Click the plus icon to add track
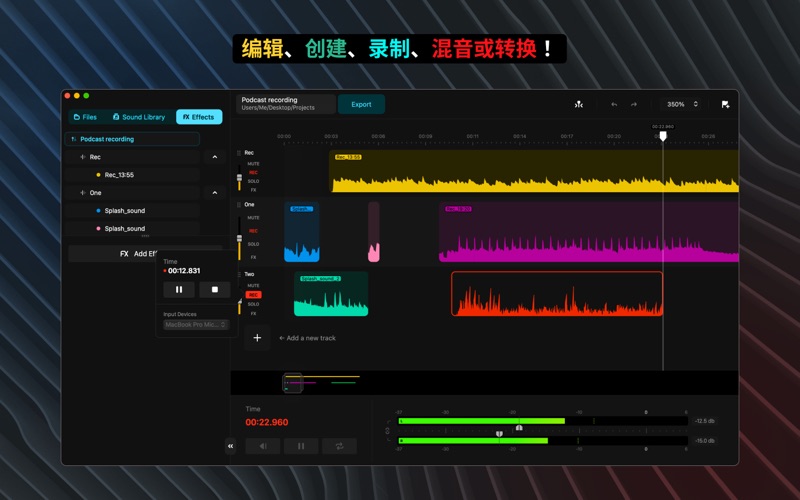Viewport: 800px width, 500px height. (257, 338)
